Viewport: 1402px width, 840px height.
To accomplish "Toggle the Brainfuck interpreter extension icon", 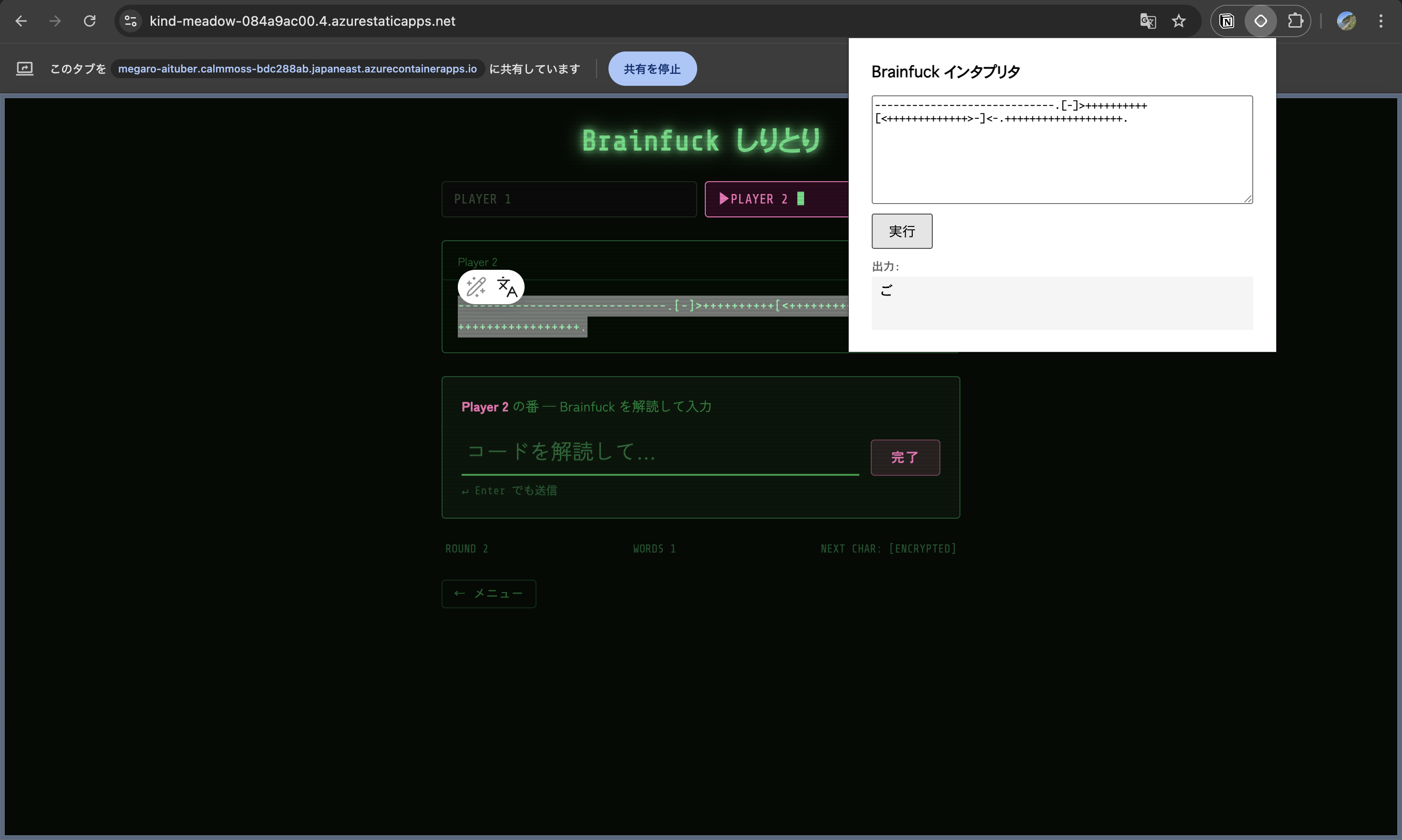I will [1260, 21].
